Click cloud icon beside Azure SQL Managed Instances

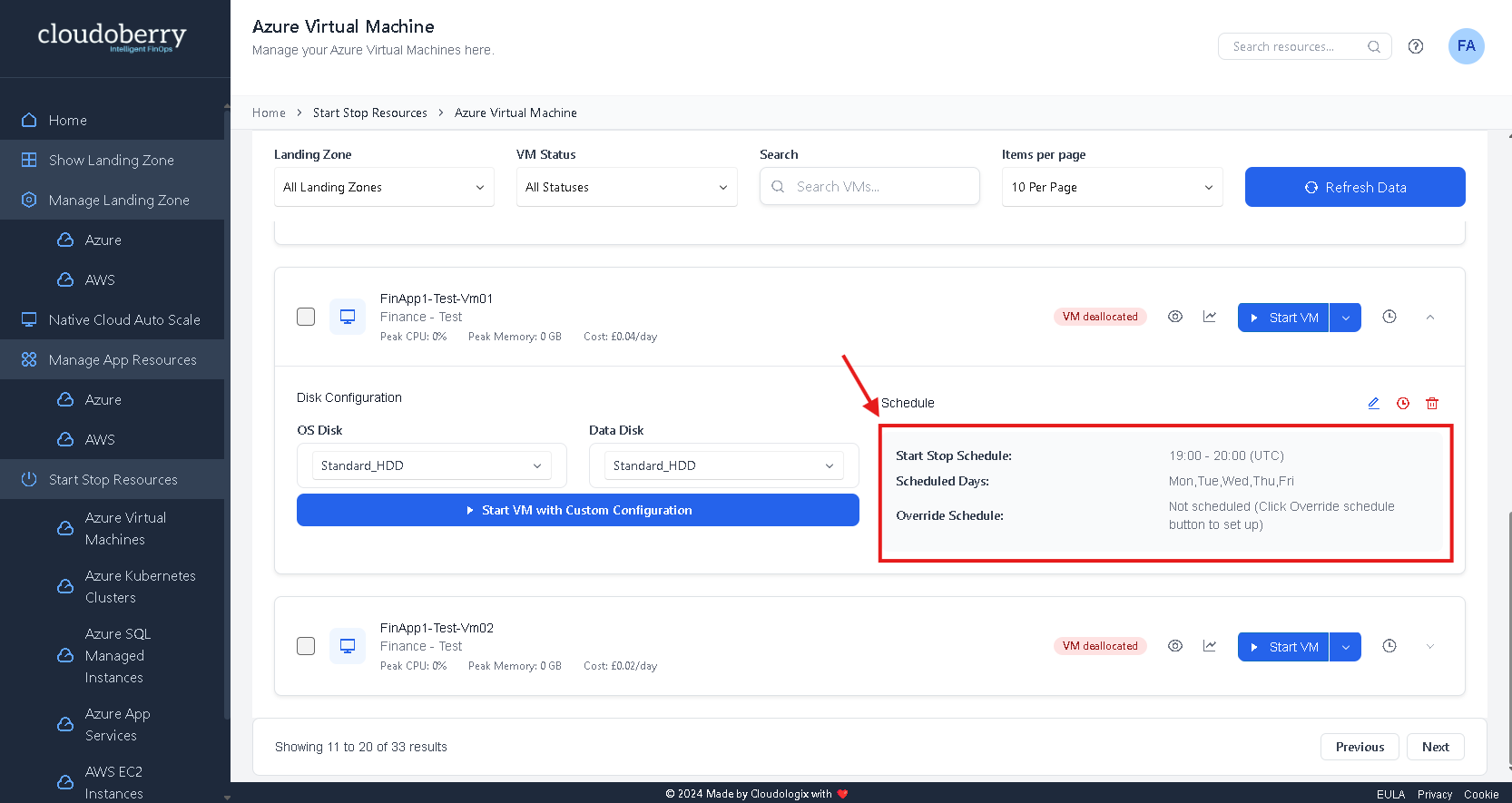tap(65, 655)
